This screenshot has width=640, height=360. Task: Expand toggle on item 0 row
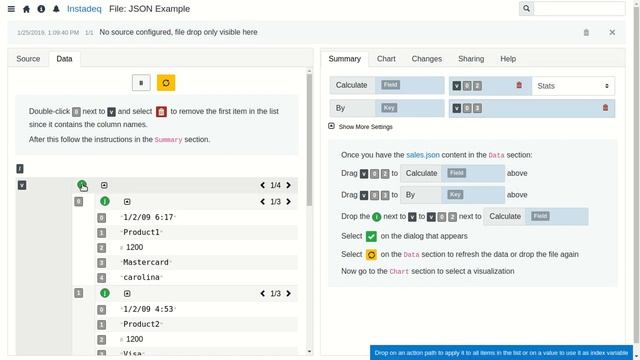127,202
